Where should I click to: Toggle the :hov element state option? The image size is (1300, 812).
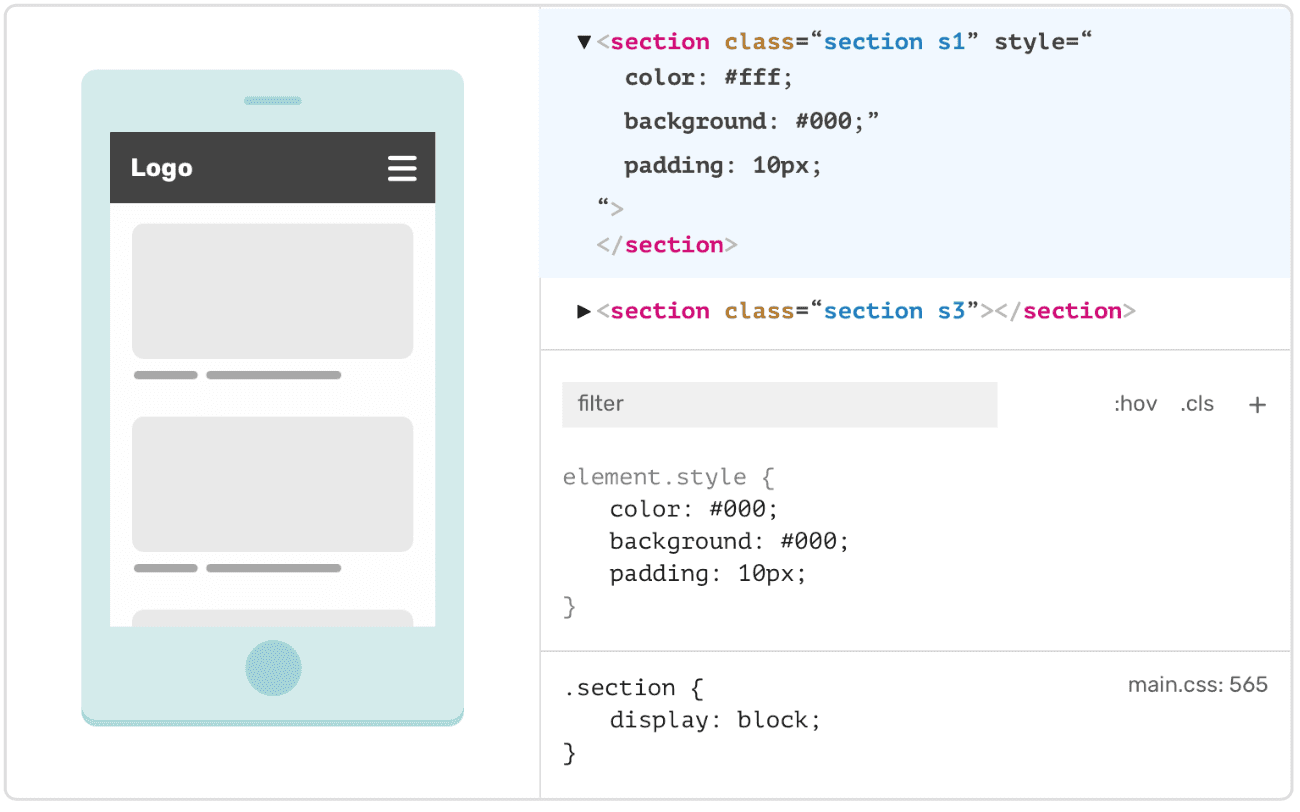tap(1135, 404)
